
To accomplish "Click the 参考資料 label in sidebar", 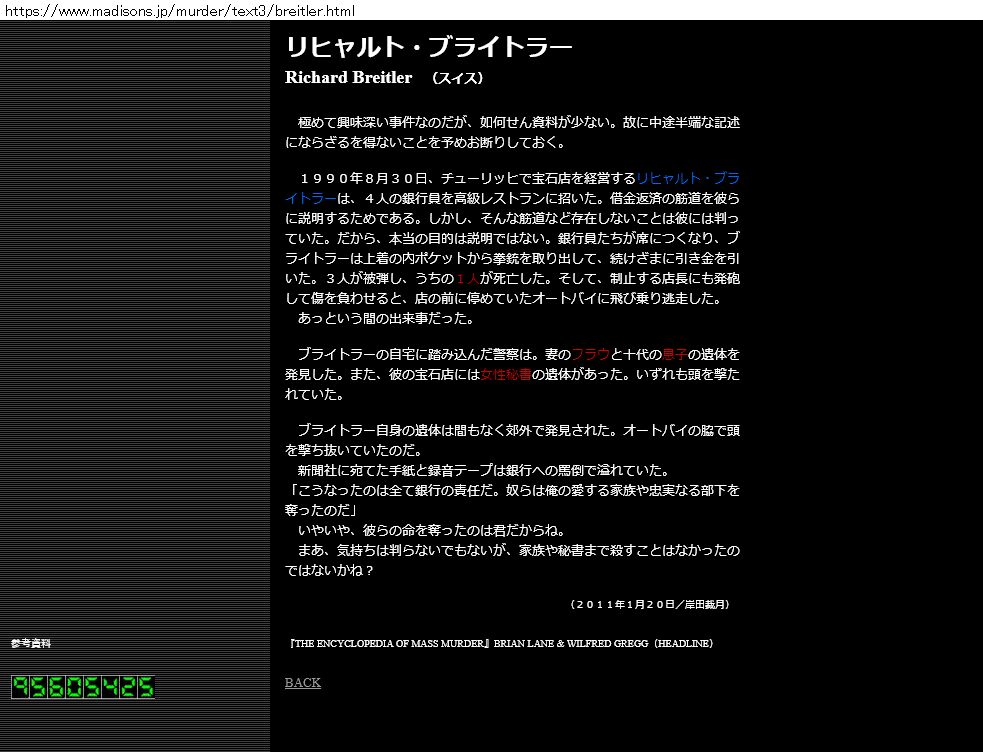I will [x=31, y=643].
